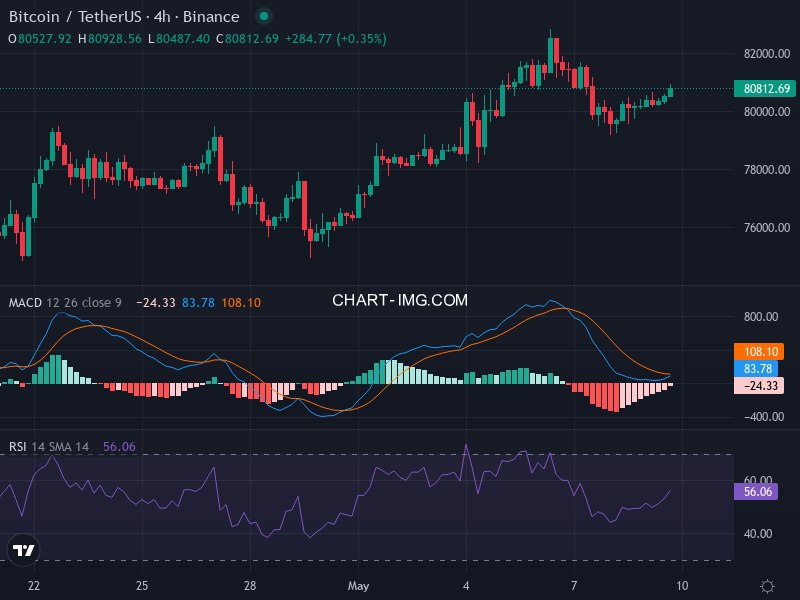
Task: Click date 28 on the time axis
Action: pyautogui.click(x=250, y=585)
